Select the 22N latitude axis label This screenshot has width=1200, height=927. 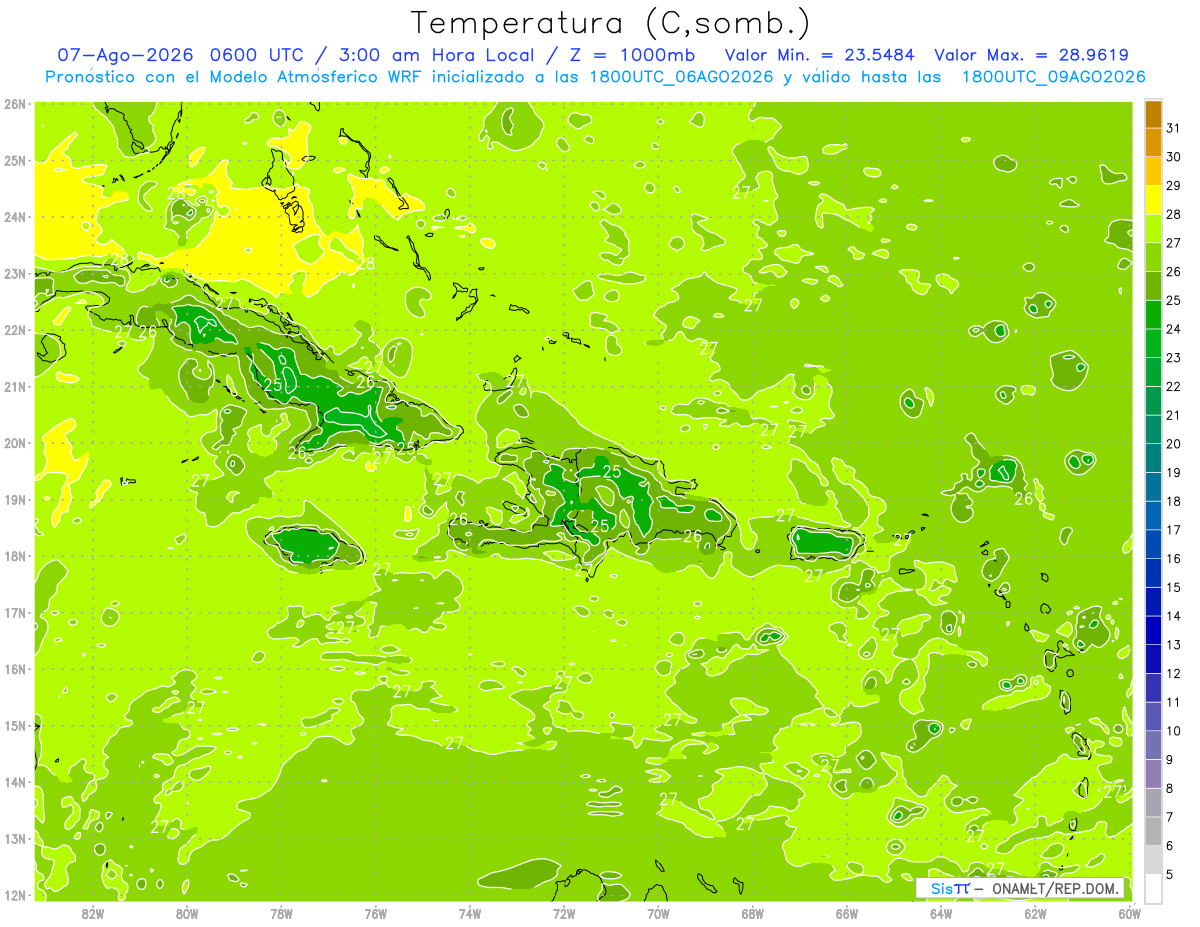(x=15, y=330)
